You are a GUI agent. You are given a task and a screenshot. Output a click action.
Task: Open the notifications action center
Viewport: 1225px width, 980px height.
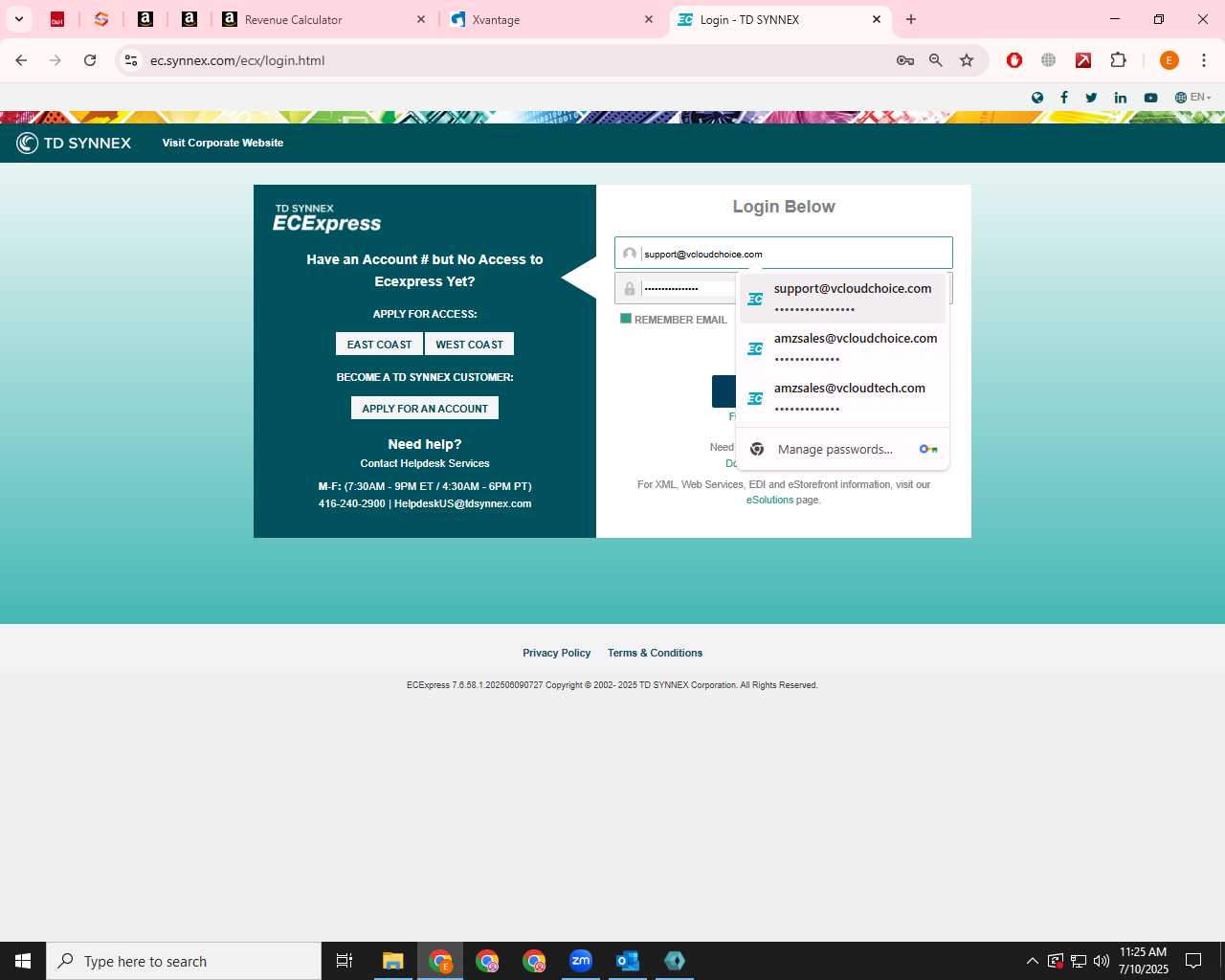1193,961
